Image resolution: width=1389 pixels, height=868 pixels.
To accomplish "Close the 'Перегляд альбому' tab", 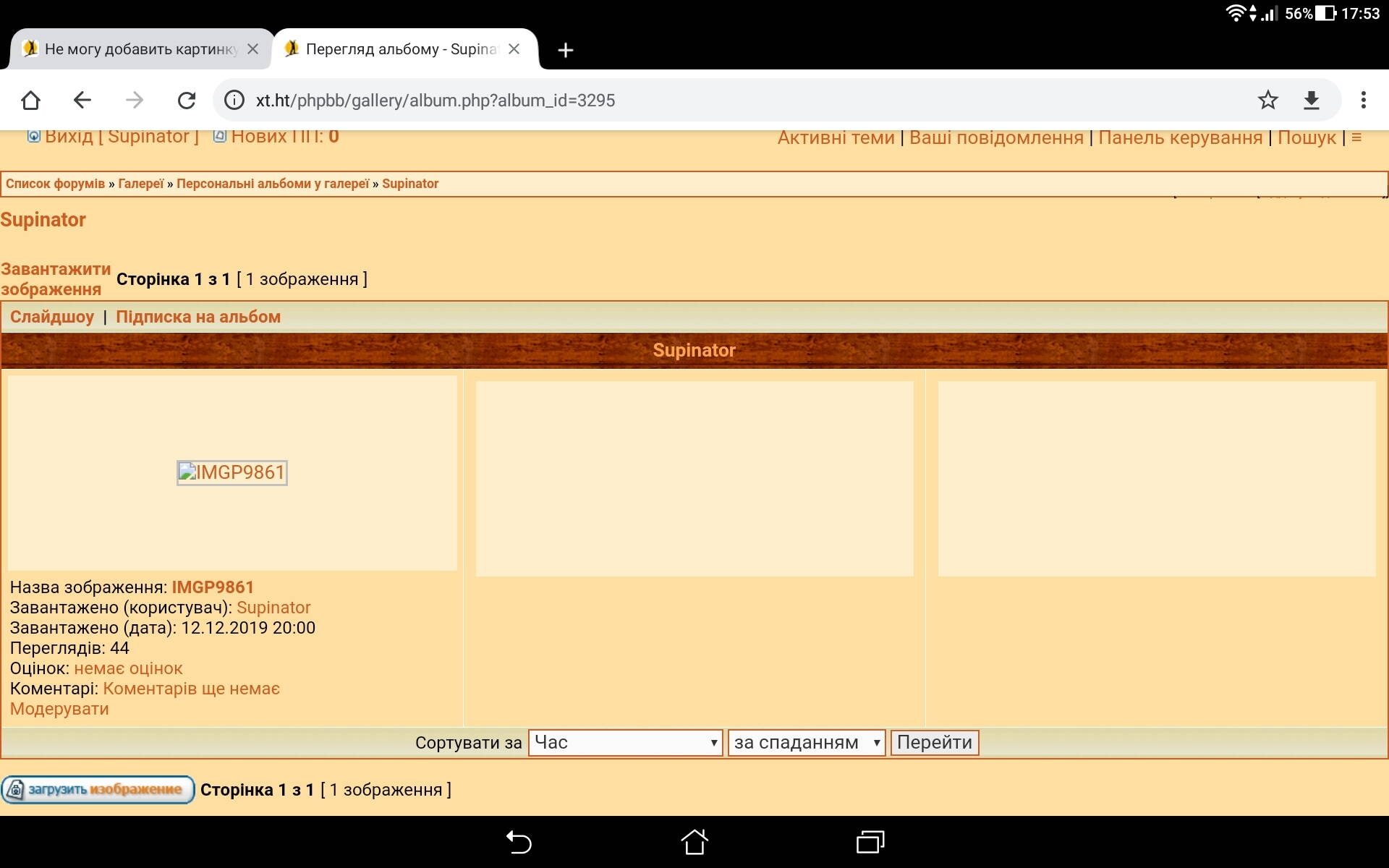I will (x=514, y=49).
